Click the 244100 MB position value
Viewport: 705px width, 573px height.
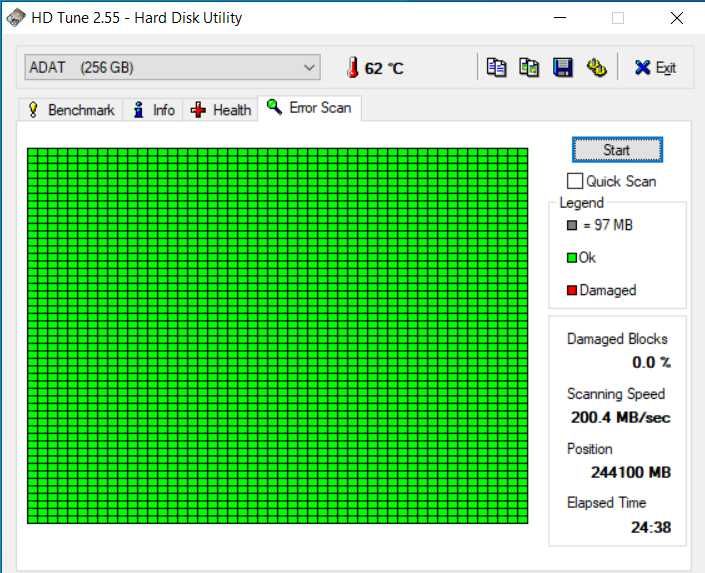tap(631, 472)
